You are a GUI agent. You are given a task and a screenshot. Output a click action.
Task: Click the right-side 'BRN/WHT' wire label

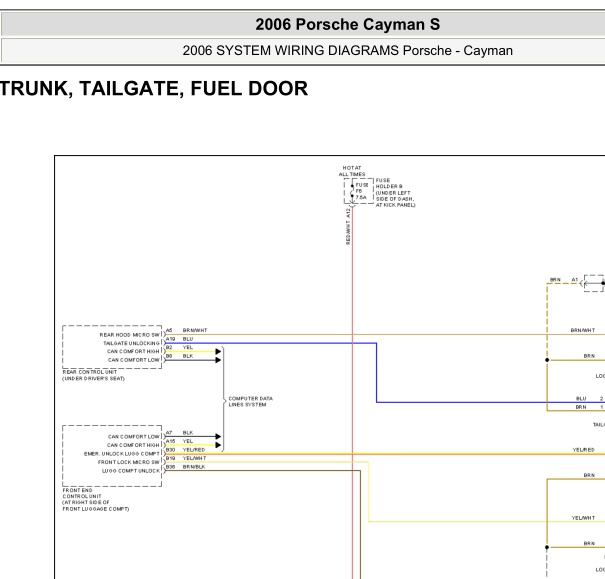point(583,330)
